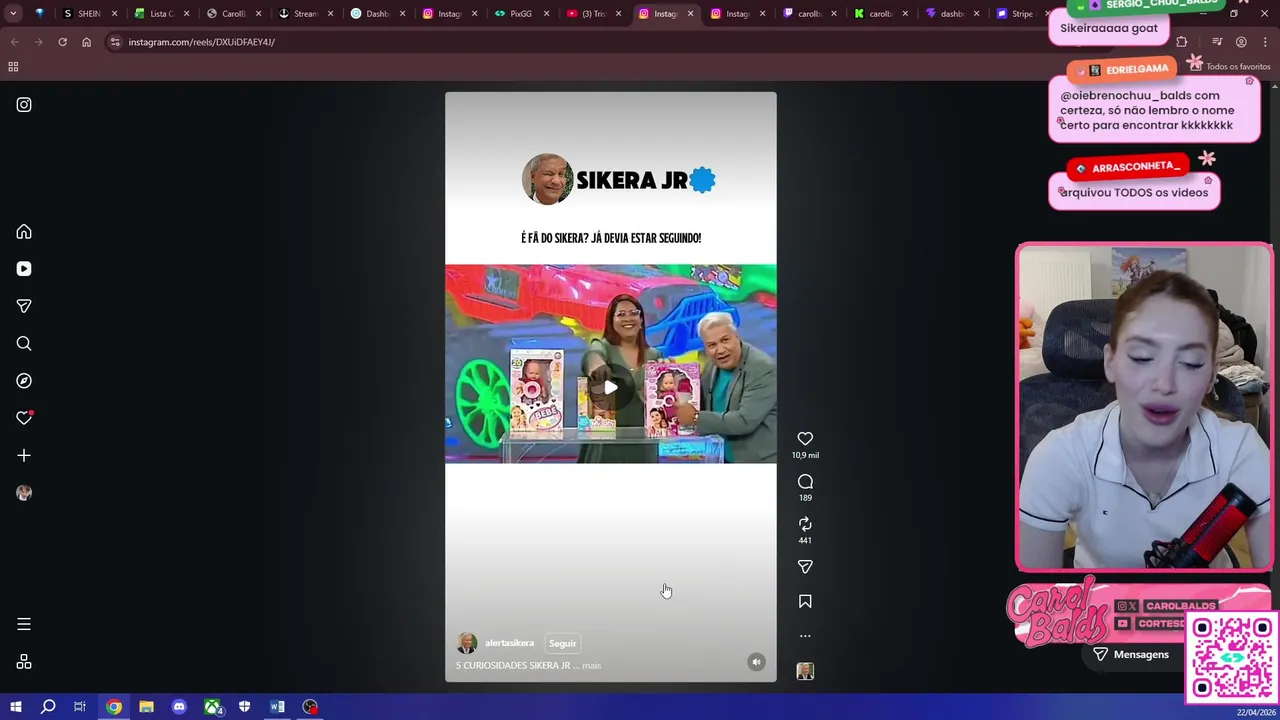Create a new post with plus icon
The width and height of the screenshot is (1280, 720).
(x=24, y=456)
